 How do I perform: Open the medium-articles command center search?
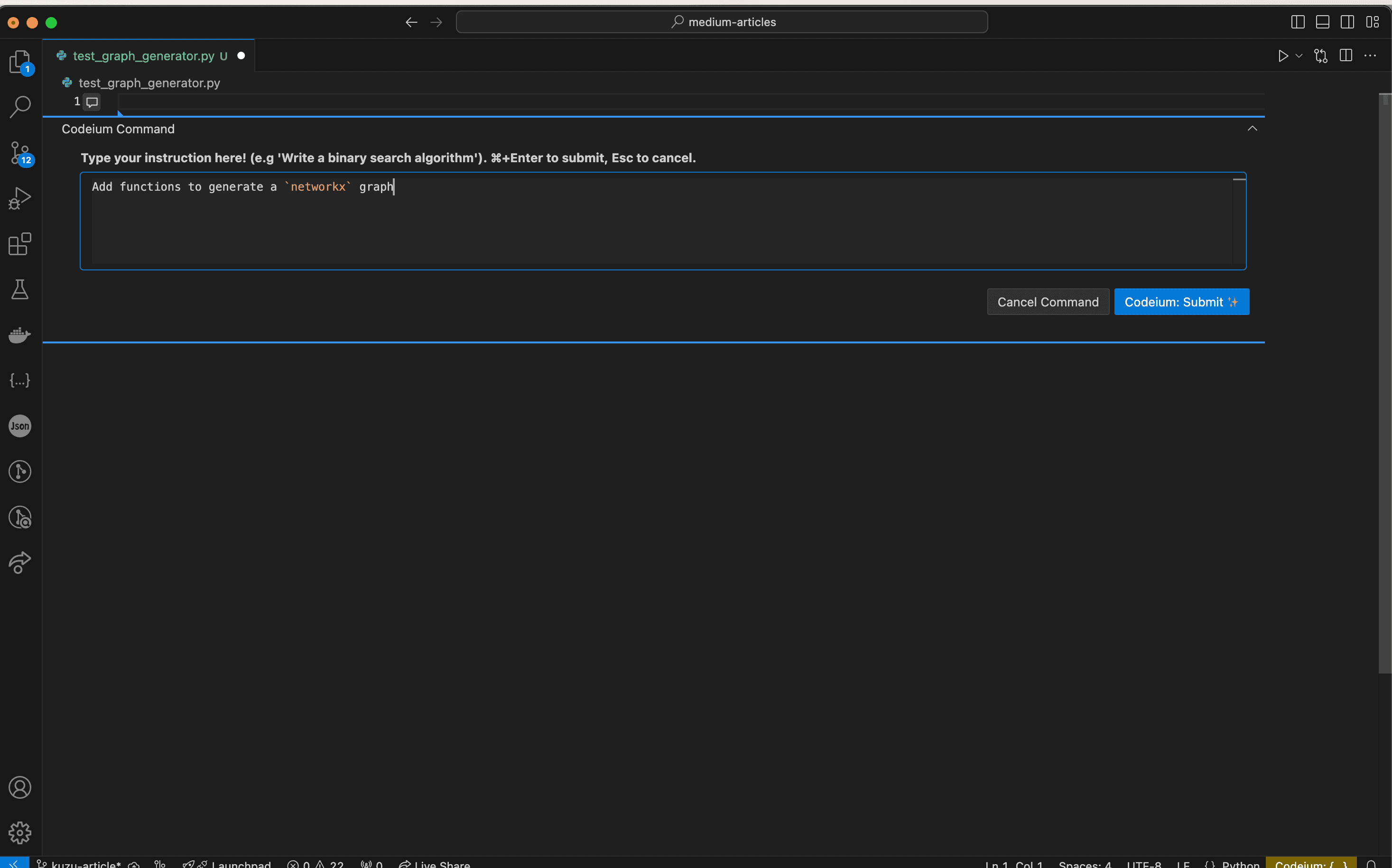click(x=722, y=22)
